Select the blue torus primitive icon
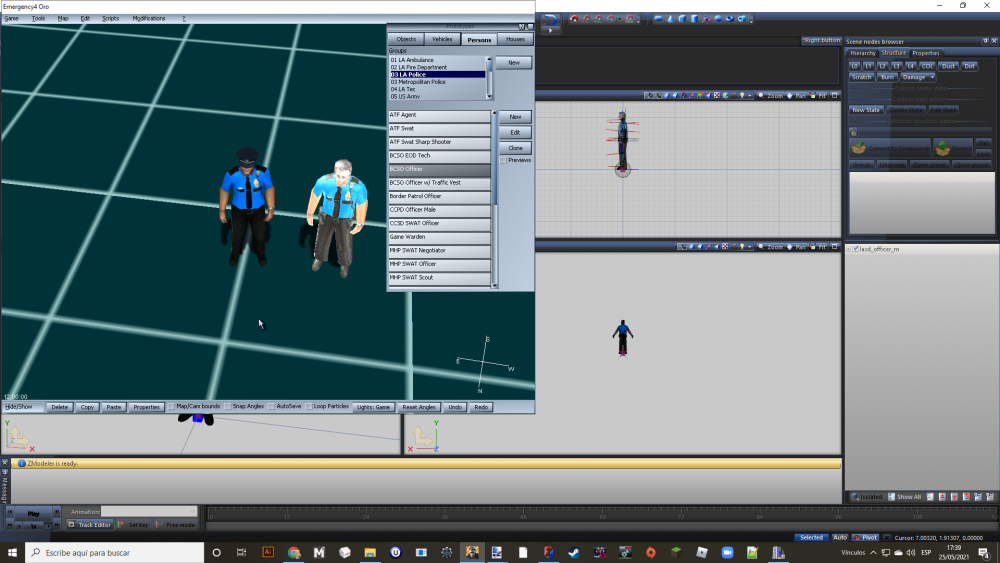Viewport: 1000px width, 563px height. (730, 19)
